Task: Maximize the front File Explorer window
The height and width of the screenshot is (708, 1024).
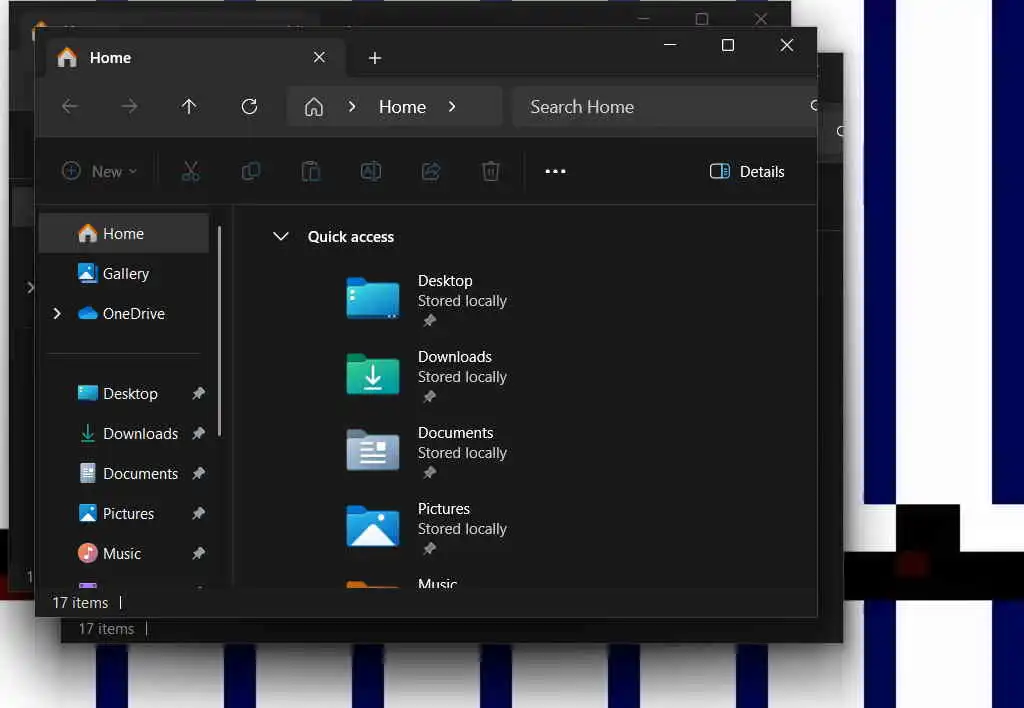Action: click(728, 45)
